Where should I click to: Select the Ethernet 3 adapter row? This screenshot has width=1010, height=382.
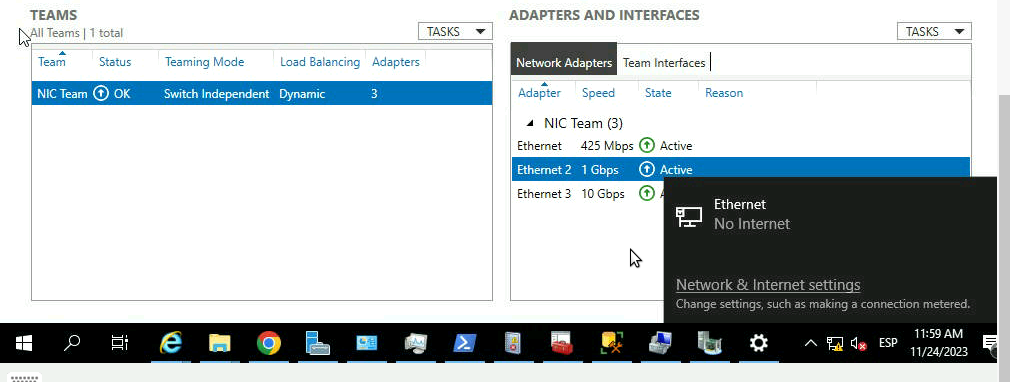587,193
